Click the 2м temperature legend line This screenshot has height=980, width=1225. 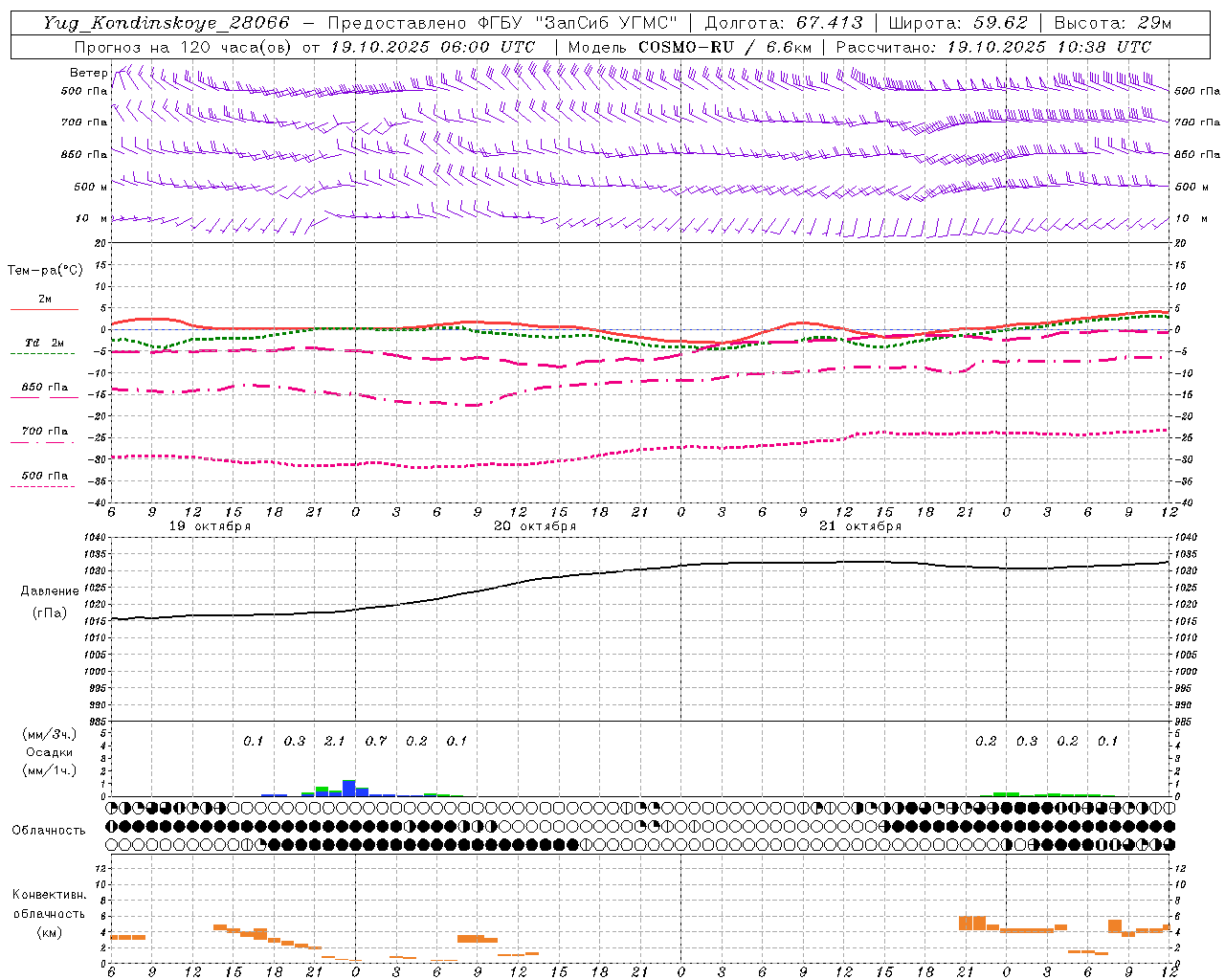point(44,308)
